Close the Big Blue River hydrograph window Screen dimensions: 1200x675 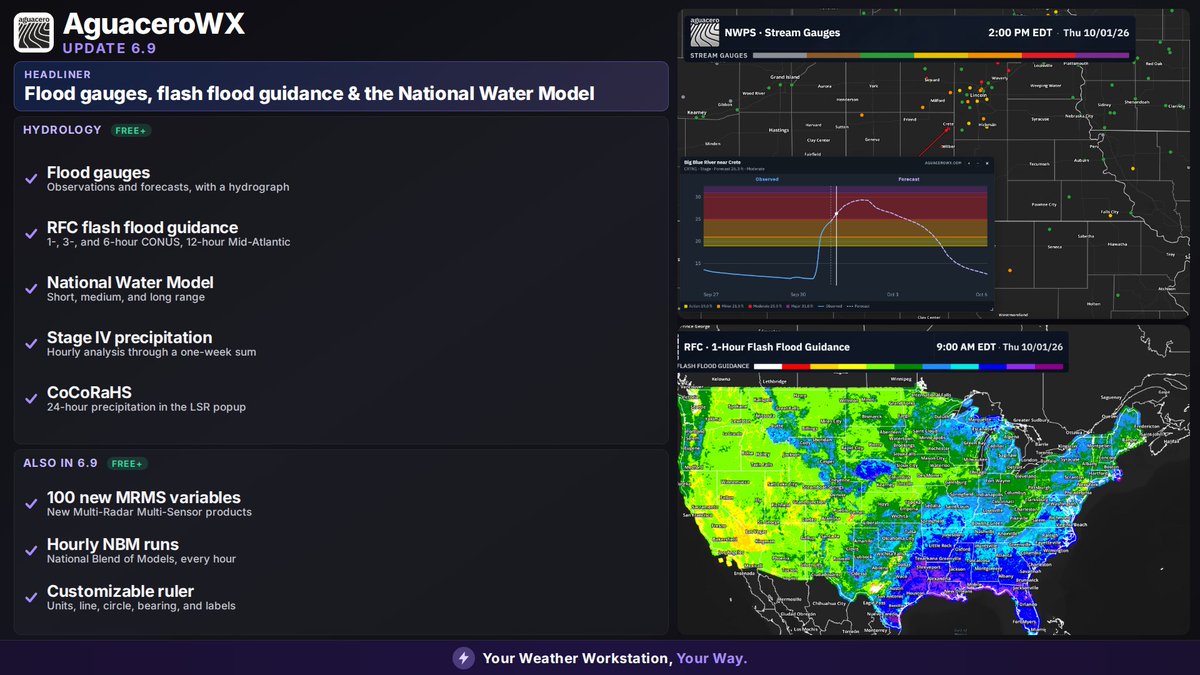tap(987, 163)
